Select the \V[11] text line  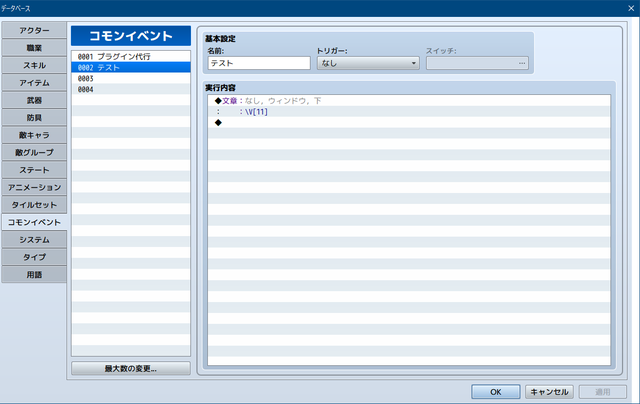tap(409, 111)
